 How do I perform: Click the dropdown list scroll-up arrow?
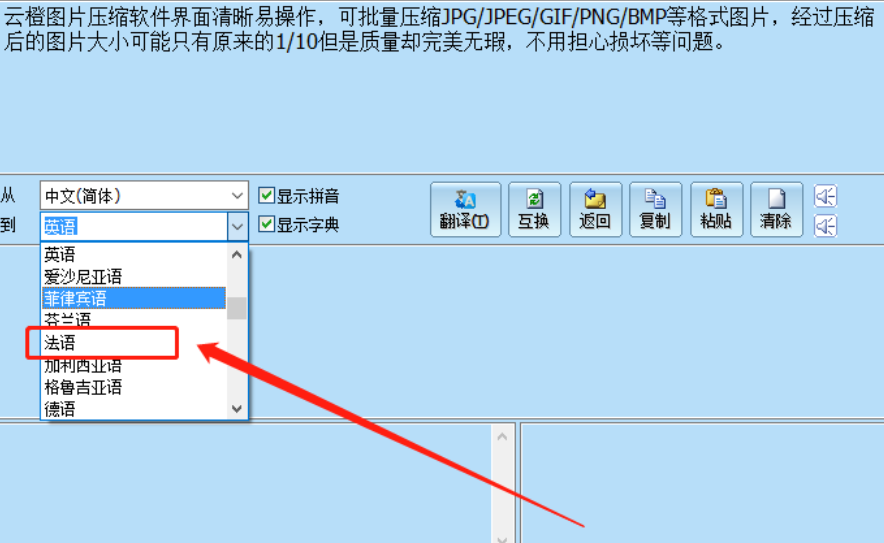click(237, 254)
